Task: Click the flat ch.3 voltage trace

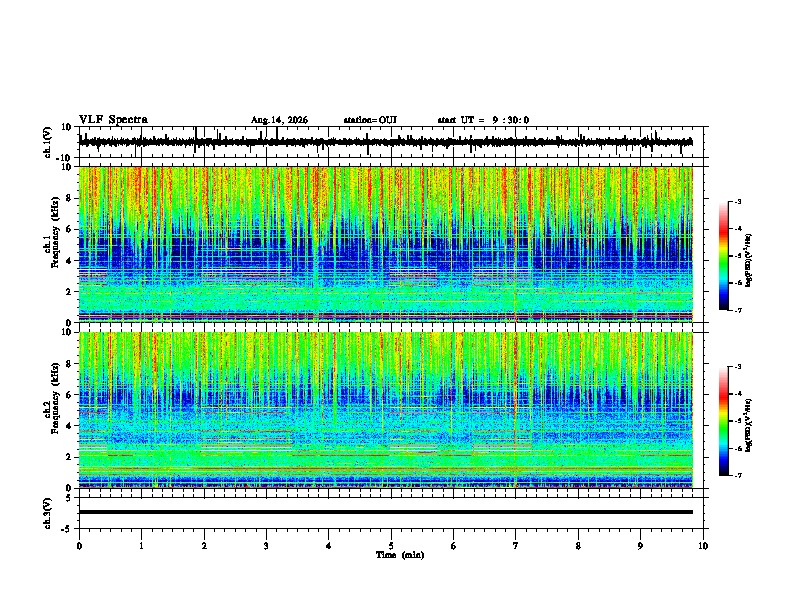Action: pos(385,512)
